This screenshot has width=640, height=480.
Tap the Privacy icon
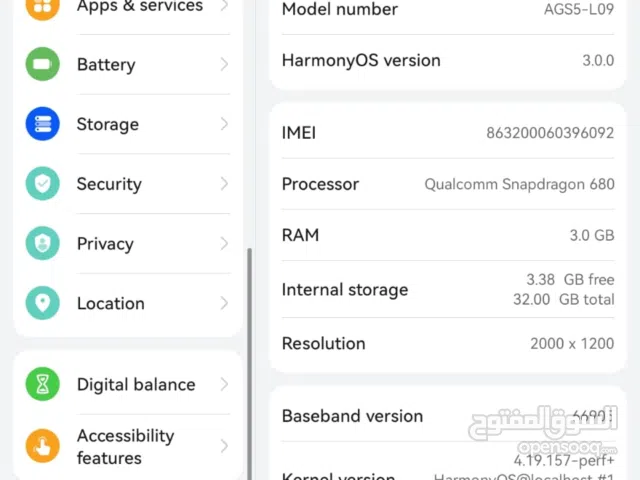(x=42, y=244)
